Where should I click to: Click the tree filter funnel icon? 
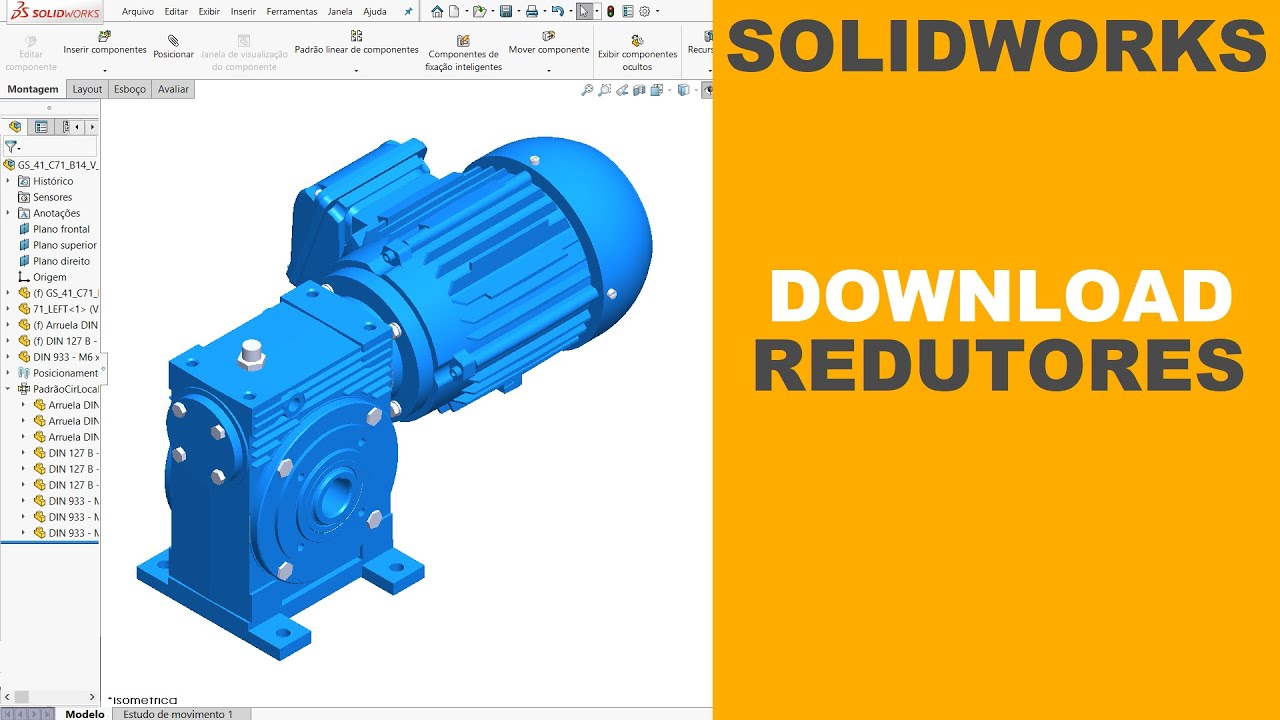point(11,146)
